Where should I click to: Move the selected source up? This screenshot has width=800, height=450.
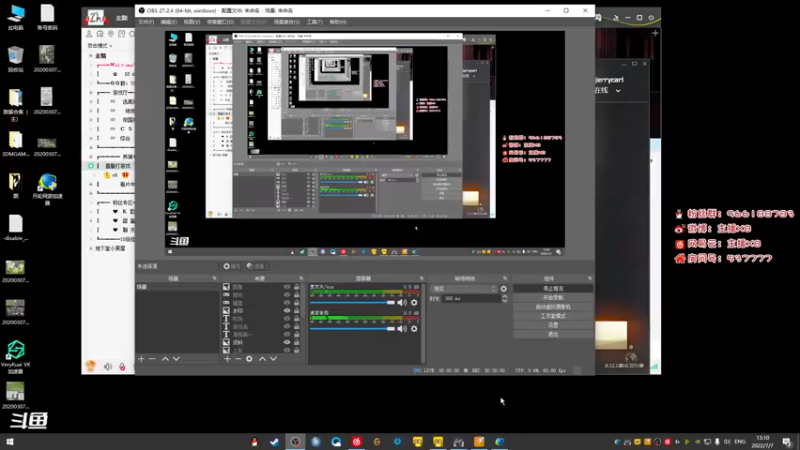[x=262, y=359]
